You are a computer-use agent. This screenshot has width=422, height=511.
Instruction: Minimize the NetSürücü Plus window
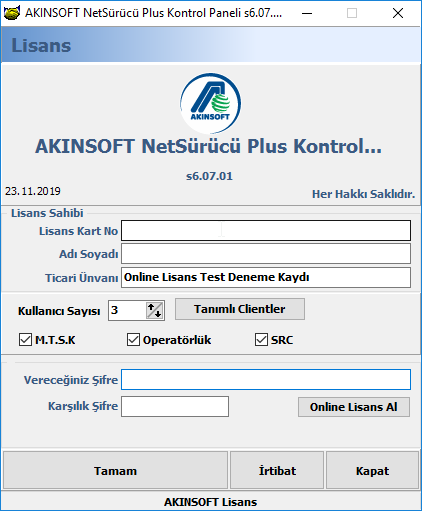click(x=307, y=13)
